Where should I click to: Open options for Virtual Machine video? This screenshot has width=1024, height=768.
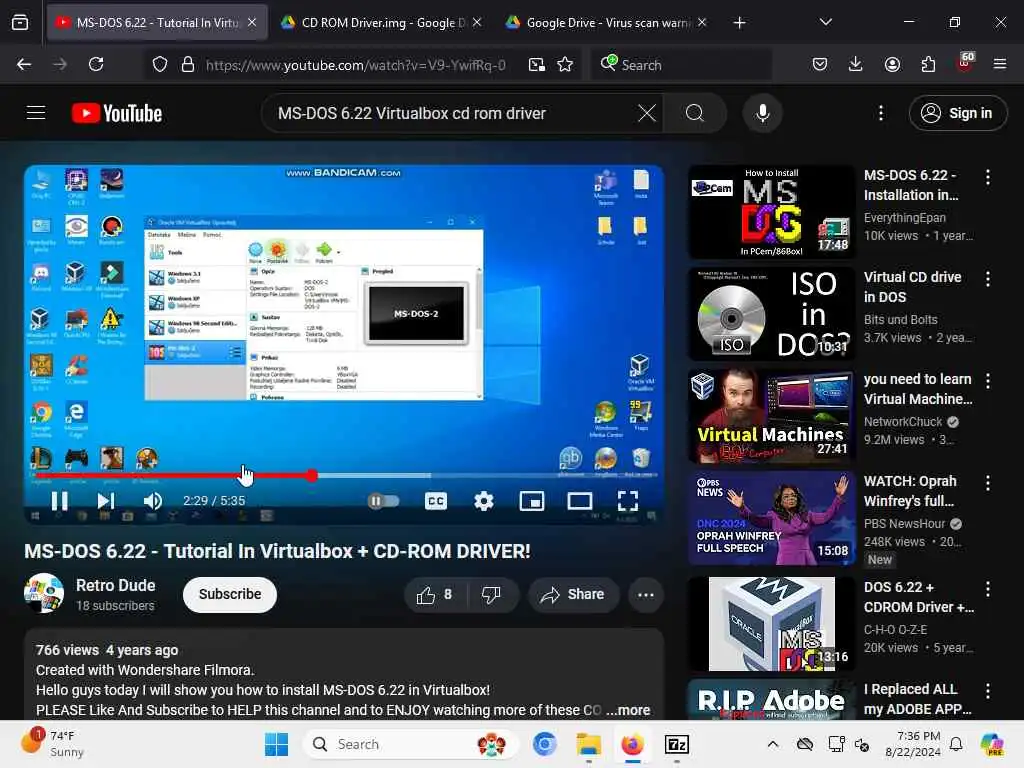click(987, 381)
